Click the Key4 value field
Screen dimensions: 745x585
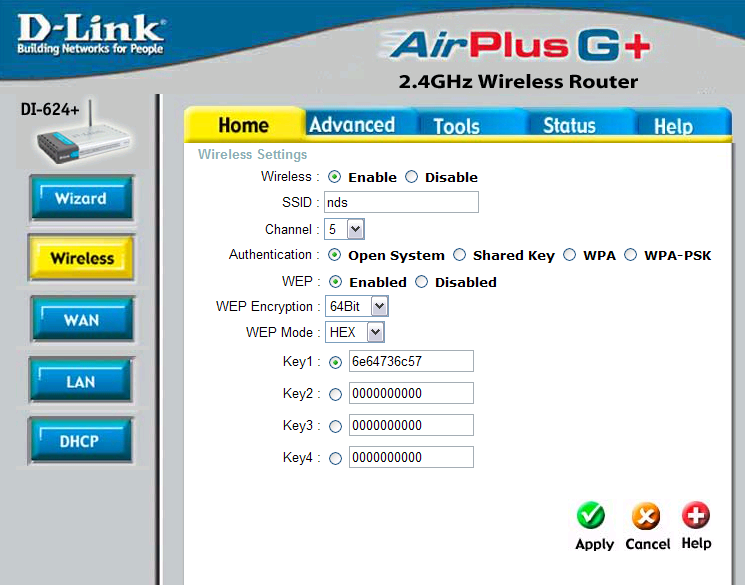(411, 457)
